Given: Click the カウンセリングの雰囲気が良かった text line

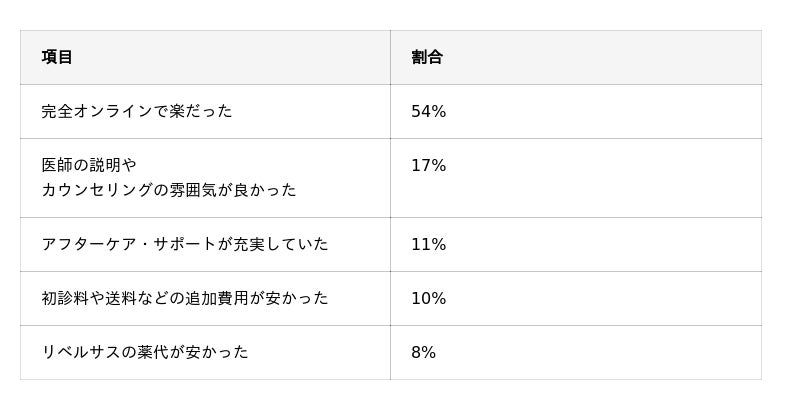Looking at the screenshot, I should tap(169, 190).
